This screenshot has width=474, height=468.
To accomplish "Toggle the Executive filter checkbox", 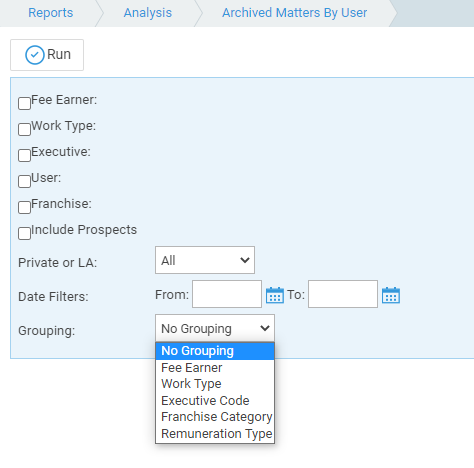I will (24, 155).
